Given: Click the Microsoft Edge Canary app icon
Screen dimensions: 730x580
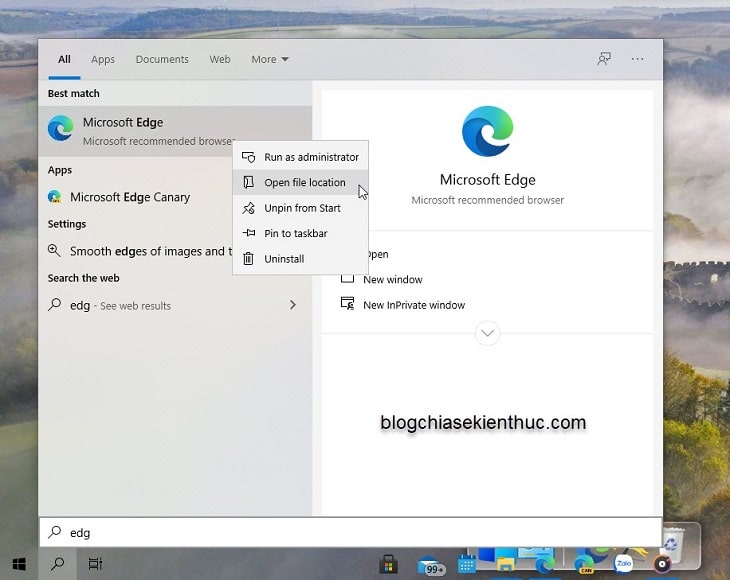Looking at the screenshot, I should click(54, 197).
